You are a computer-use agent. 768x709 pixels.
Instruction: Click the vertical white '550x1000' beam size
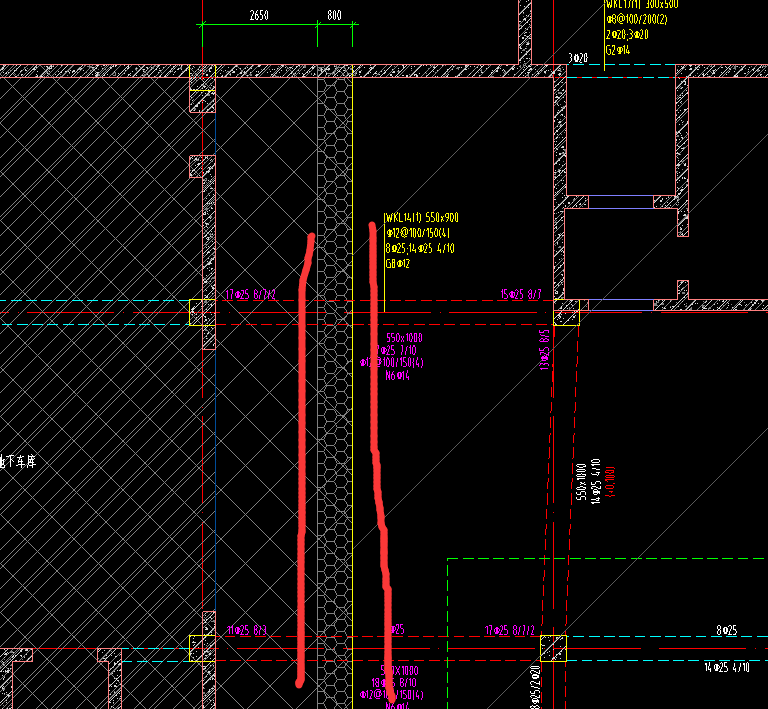[581, 482]
